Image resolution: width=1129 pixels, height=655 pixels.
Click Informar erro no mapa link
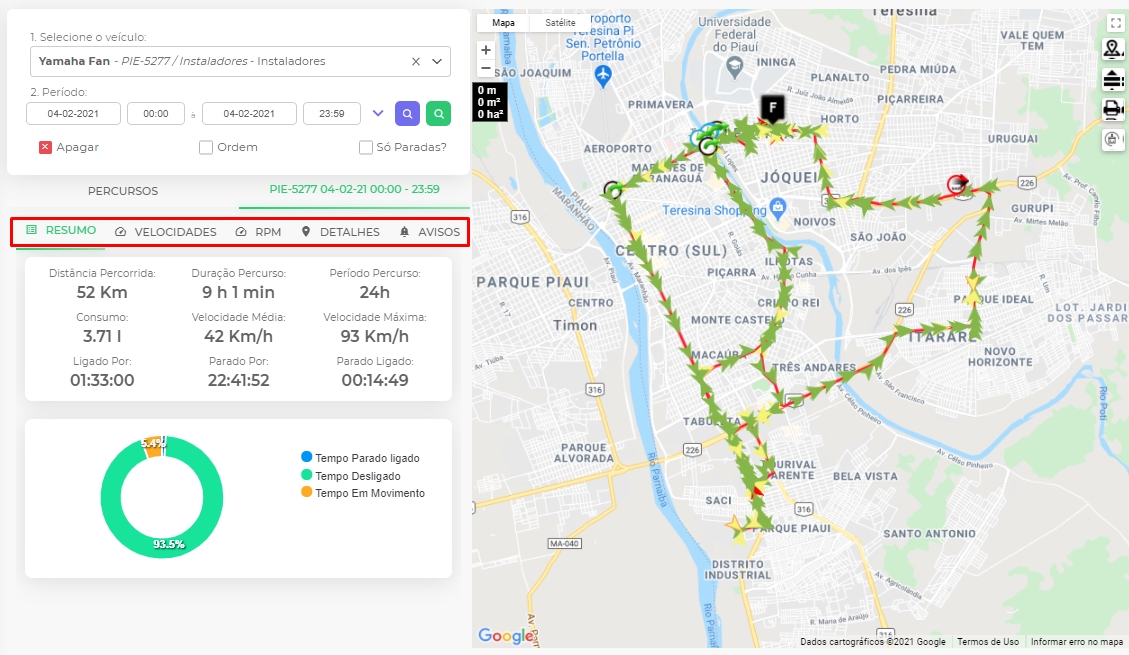click(x=1076, y=641)
